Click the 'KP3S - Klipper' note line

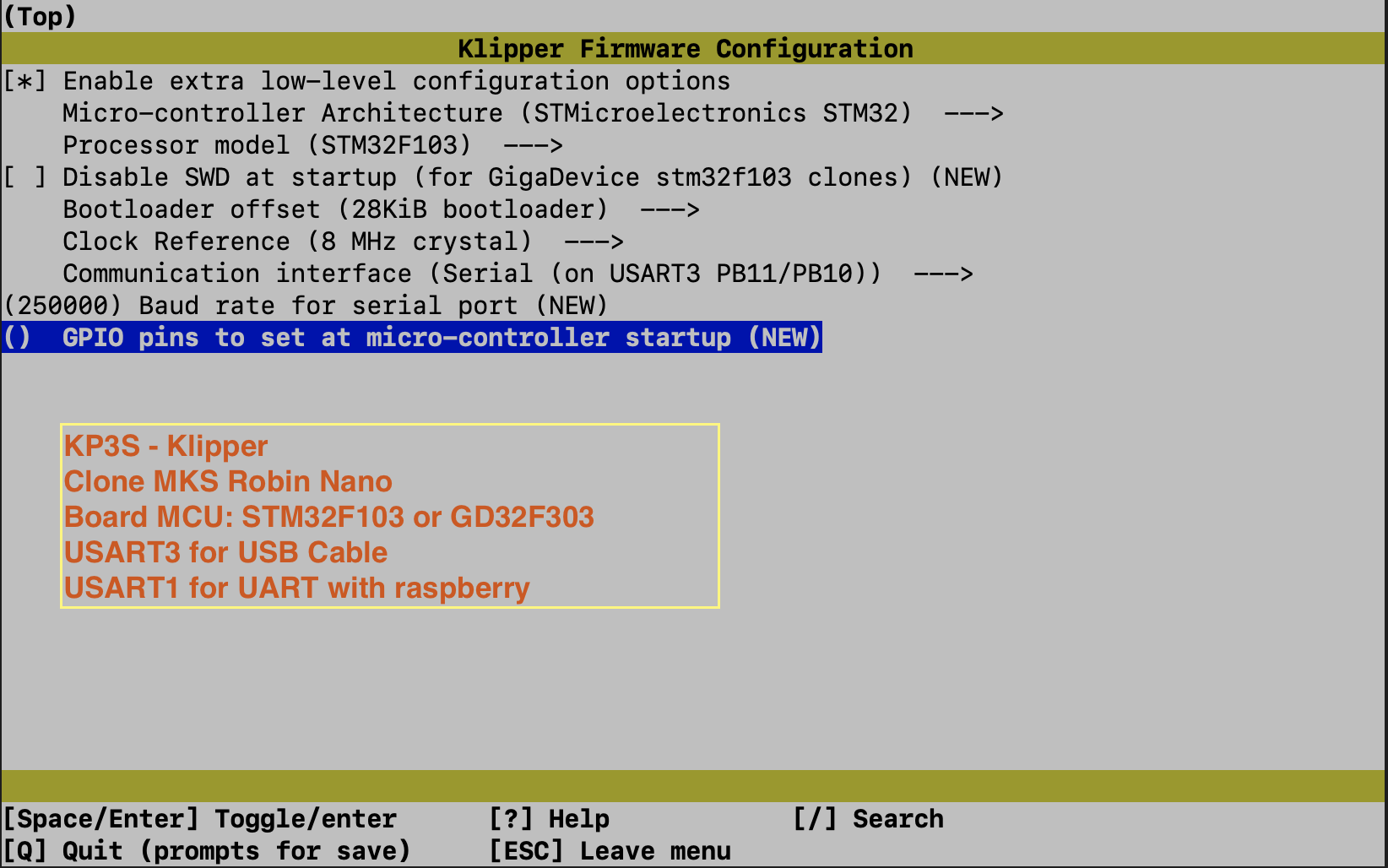coord(166,446)
